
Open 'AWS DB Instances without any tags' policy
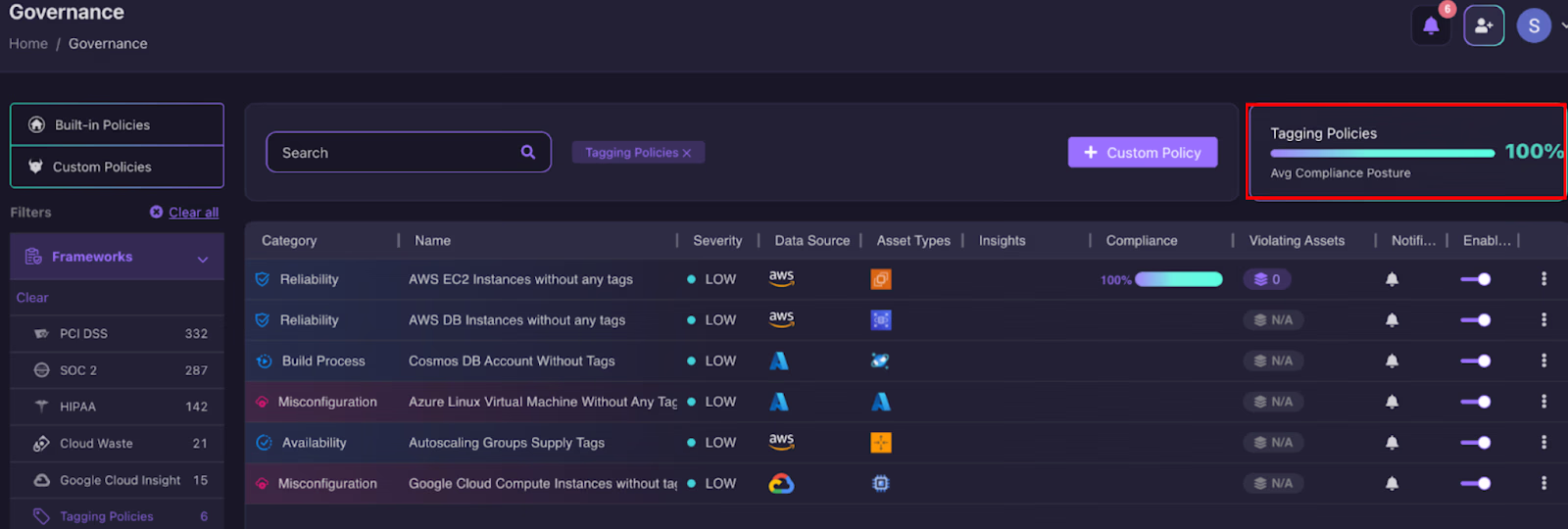pos(516,320)
